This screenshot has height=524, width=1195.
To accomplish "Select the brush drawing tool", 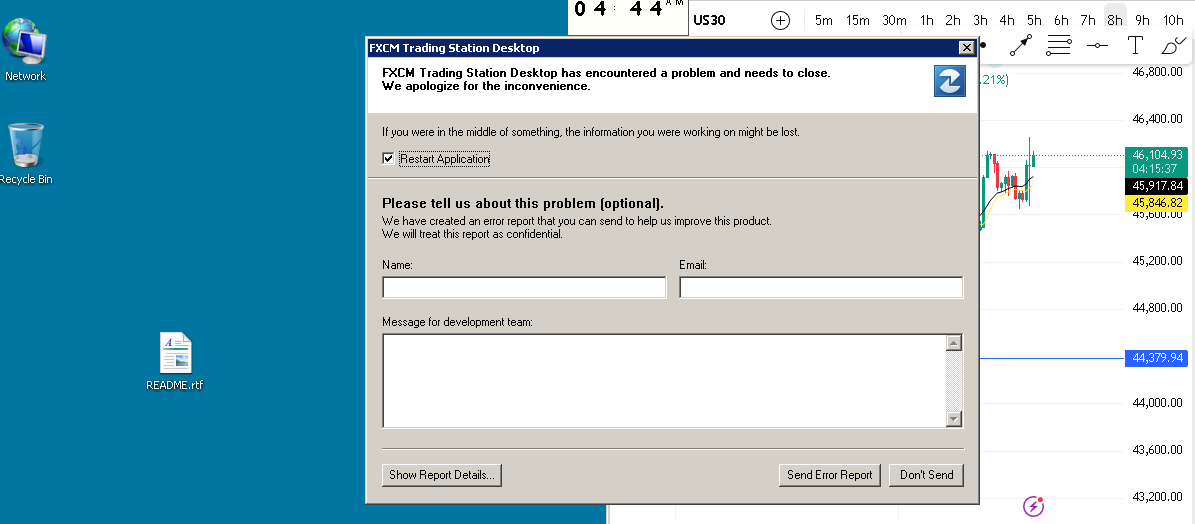I will tap(1172, 45).
